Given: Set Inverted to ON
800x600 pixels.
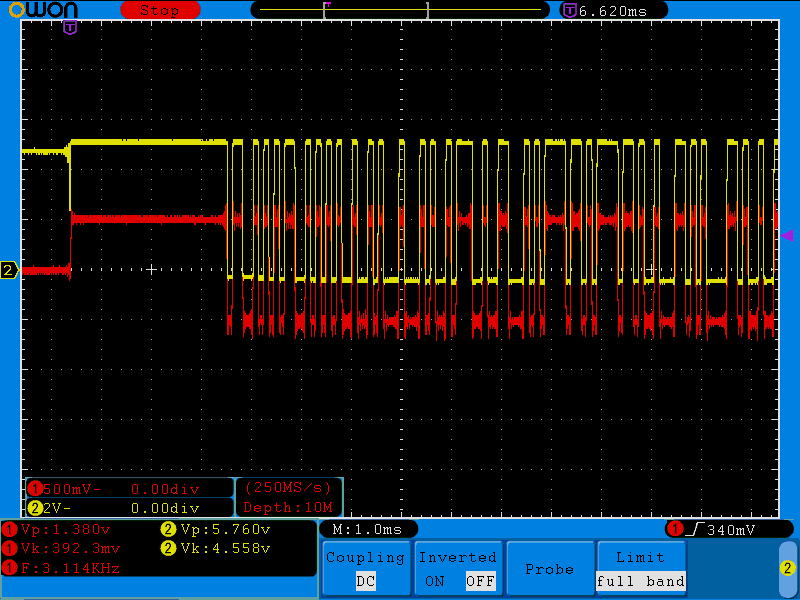Looking at the screenshot, I should pos(434,581).
